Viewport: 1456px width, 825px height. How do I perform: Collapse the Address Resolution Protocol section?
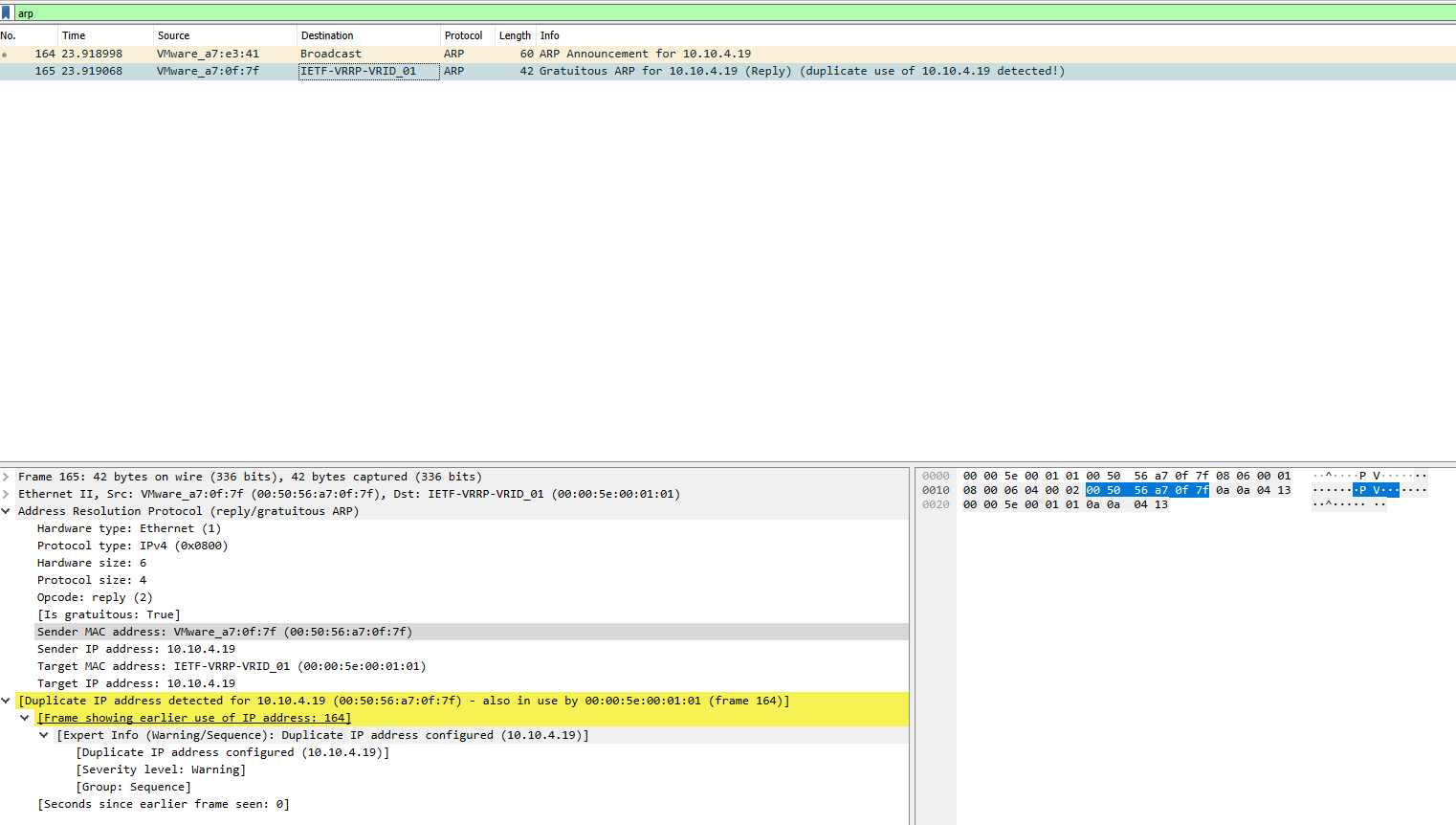point(7,511)
